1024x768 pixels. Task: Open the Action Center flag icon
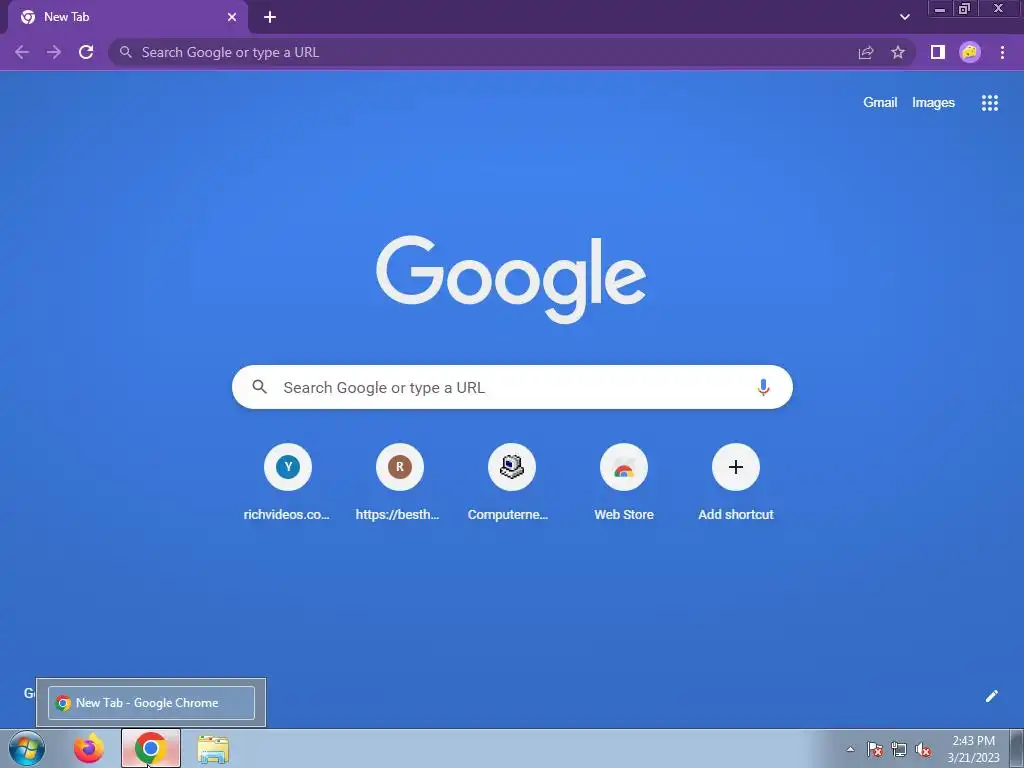[875, 750]
